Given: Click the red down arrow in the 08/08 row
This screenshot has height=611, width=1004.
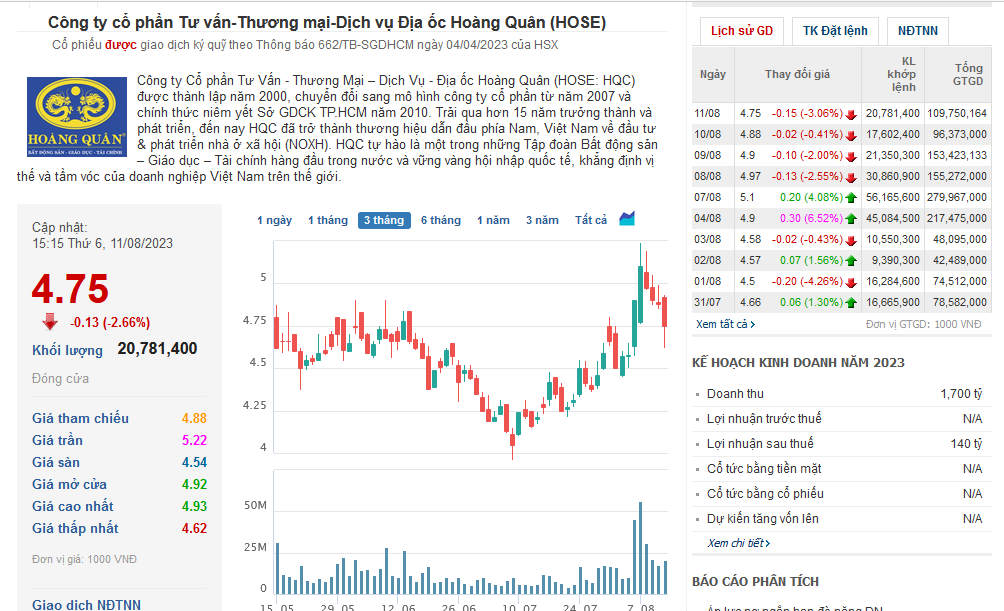Looking at the screenshot, I should point(851,177).
